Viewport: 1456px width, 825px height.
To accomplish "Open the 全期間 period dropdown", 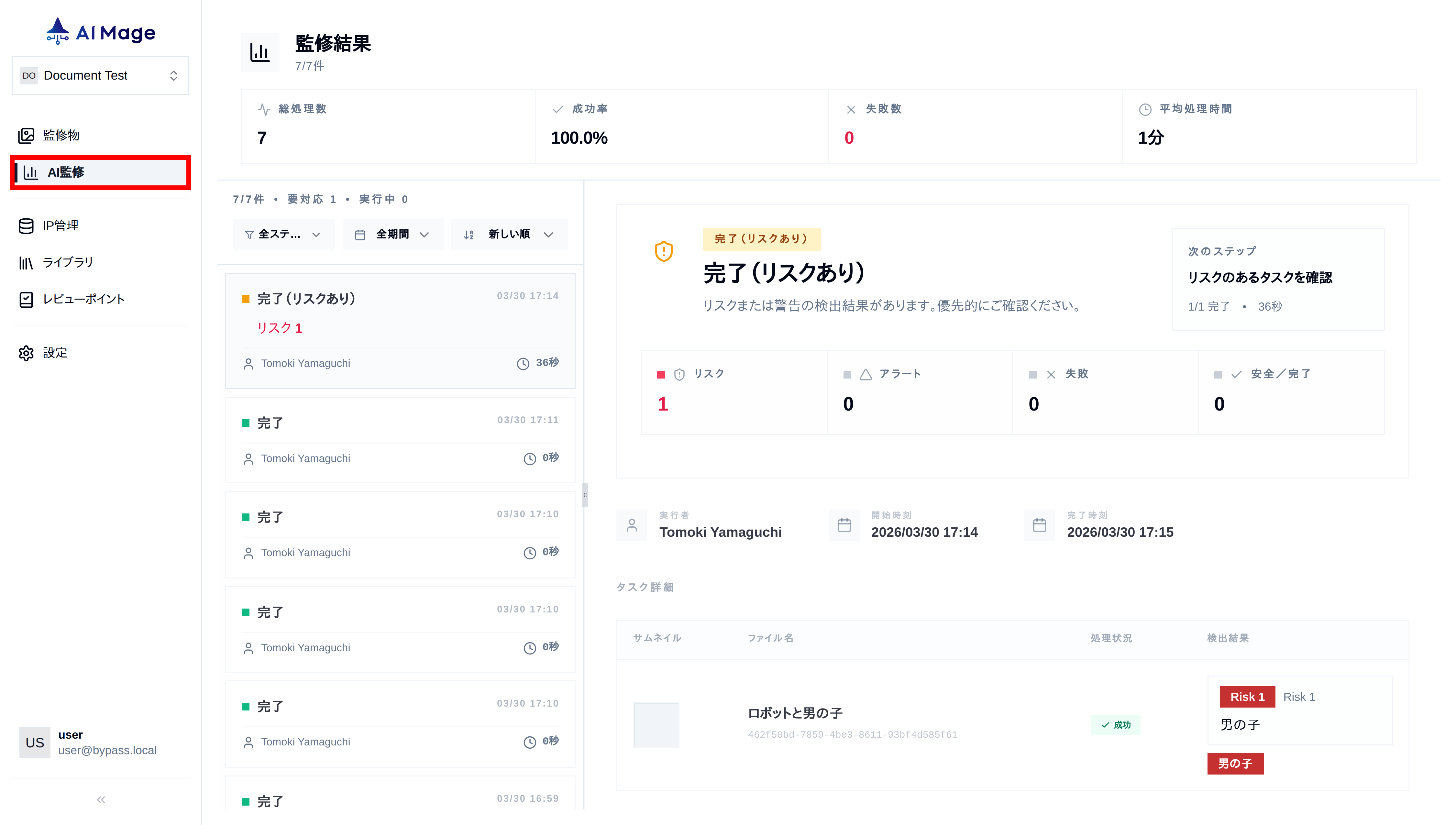I will point(392,234).
